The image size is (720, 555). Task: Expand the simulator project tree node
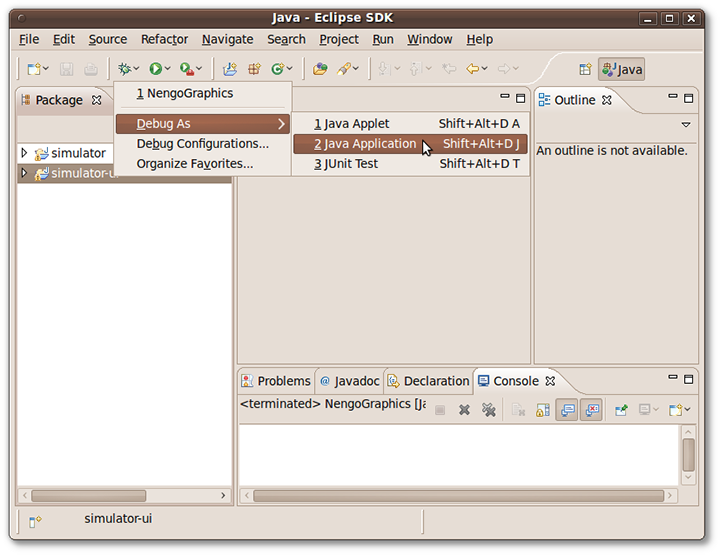pos(24,152)
